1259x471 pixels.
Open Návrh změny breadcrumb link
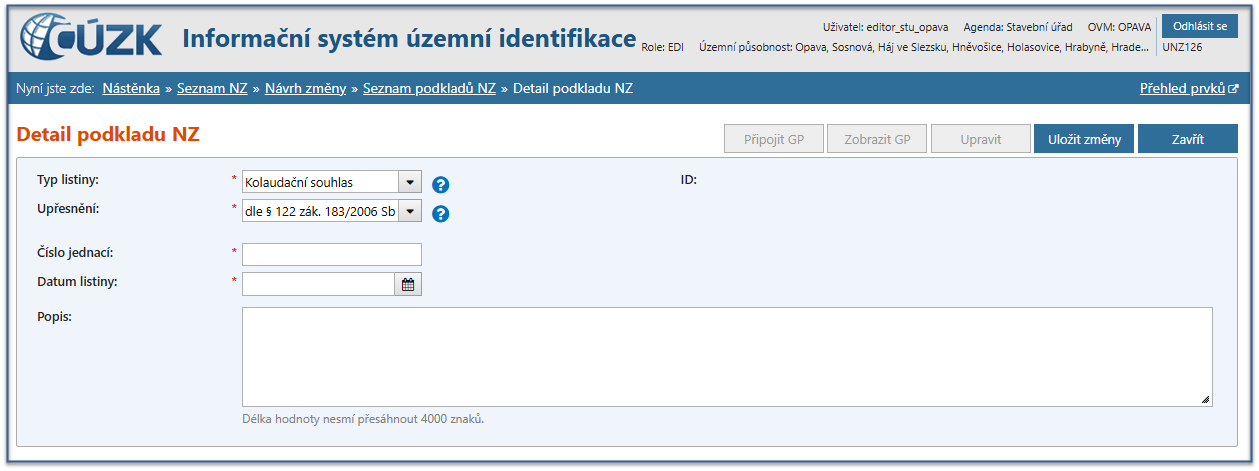click(x=305, y=88)
